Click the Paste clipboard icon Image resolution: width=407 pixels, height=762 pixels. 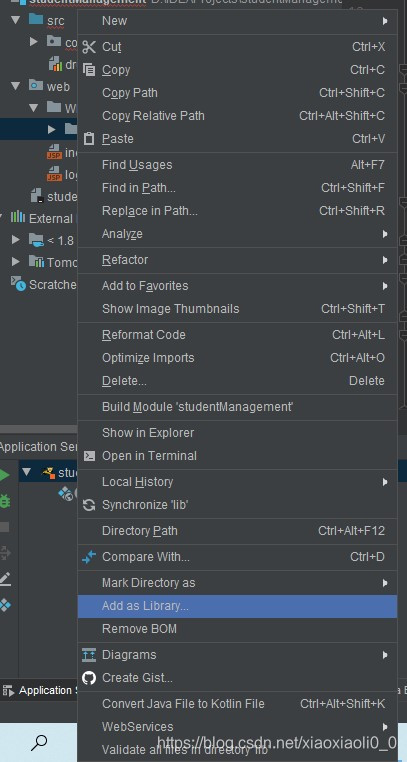[x=89, y=139]
